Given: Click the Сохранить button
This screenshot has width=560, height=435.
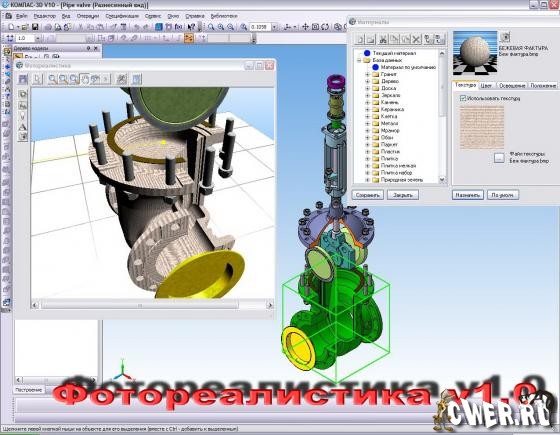Looking at the screenshot, I should coord(368,195).
